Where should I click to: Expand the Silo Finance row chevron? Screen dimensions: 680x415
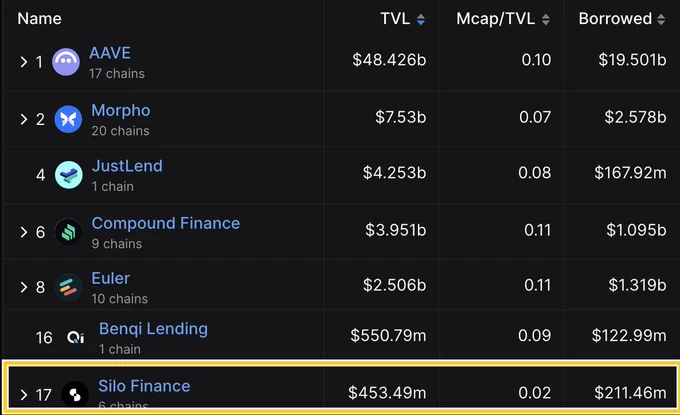click(x=23, y=395)
